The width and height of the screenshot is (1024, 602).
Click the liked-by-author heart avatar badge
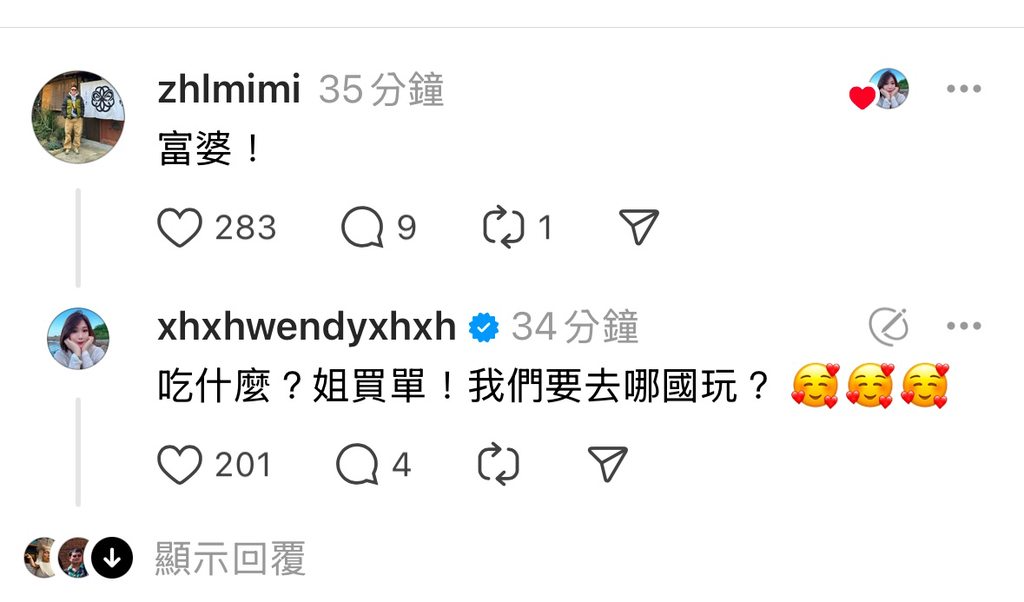(879, 89)
